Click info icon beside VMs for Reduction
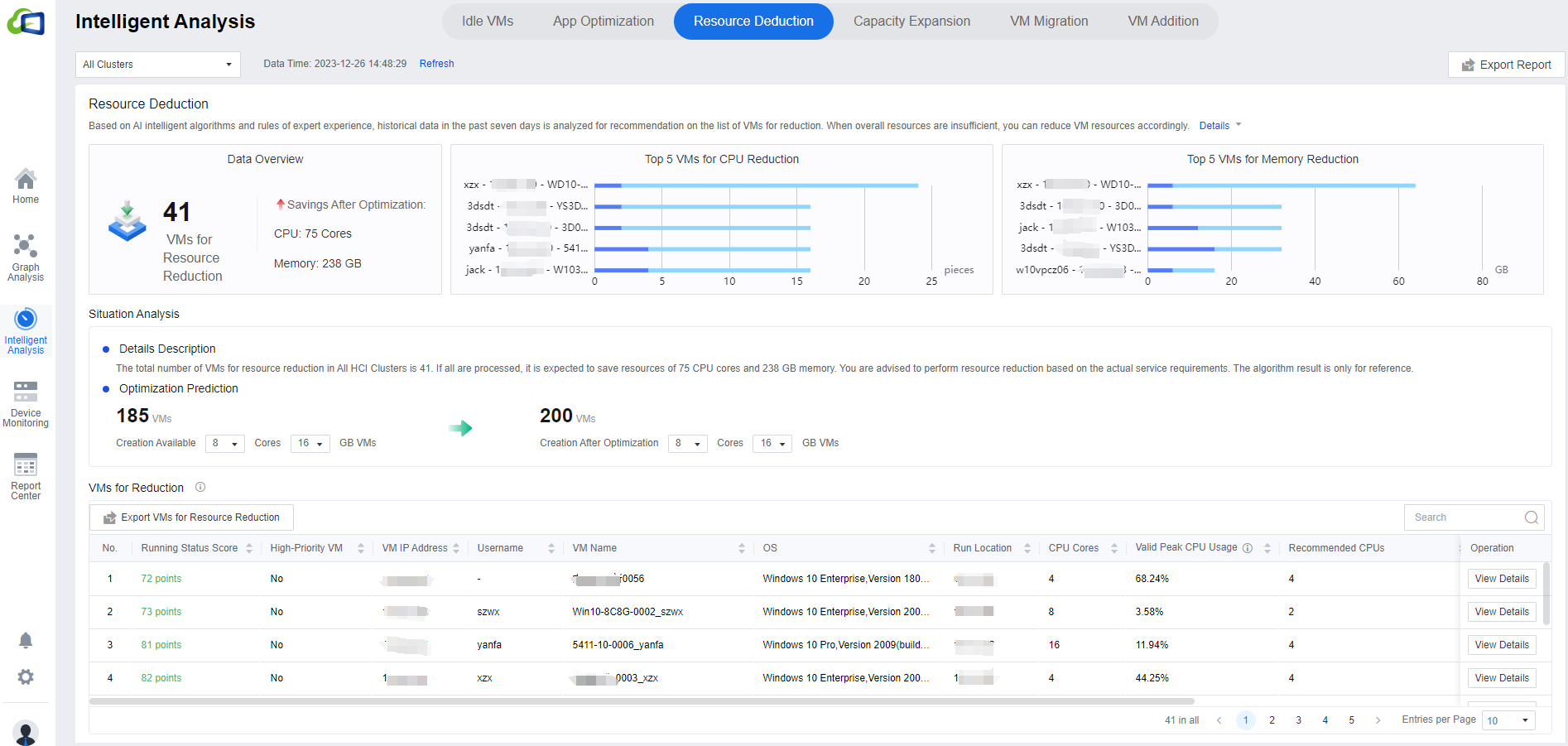Viewport: 1568px width, 746px height. coord(200,488)
